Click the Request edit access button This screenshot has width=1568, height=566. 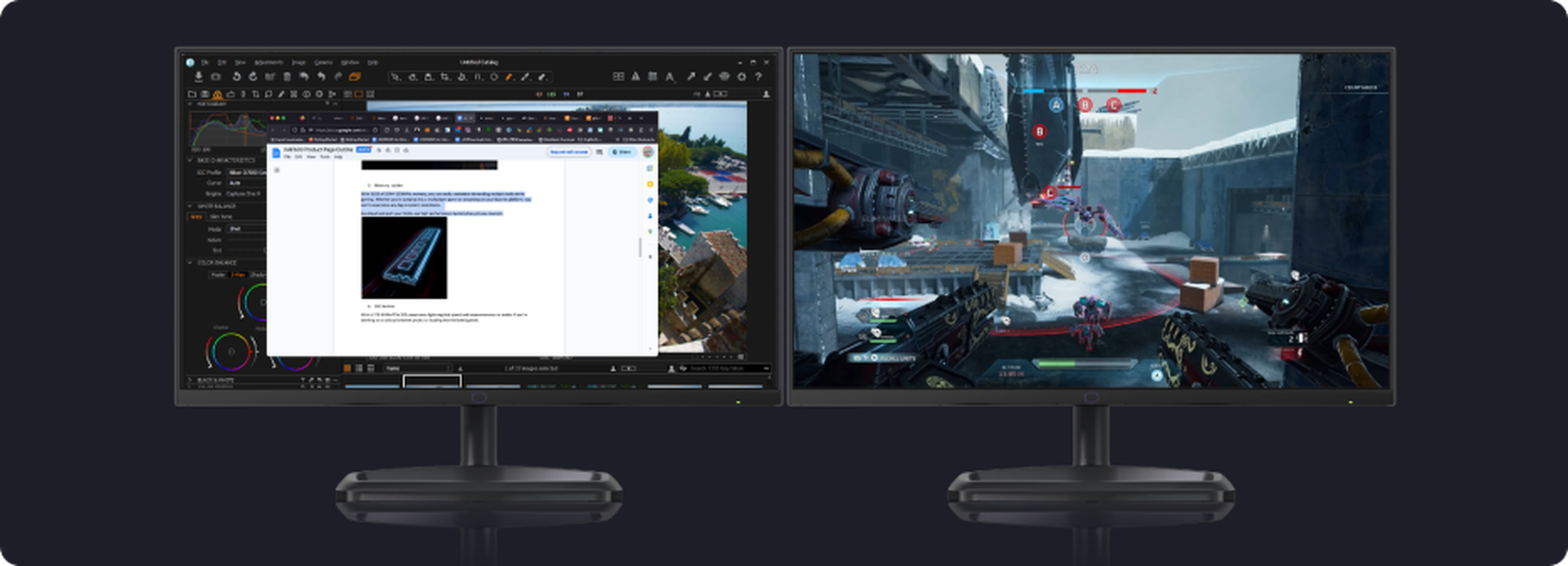[568, 152]
